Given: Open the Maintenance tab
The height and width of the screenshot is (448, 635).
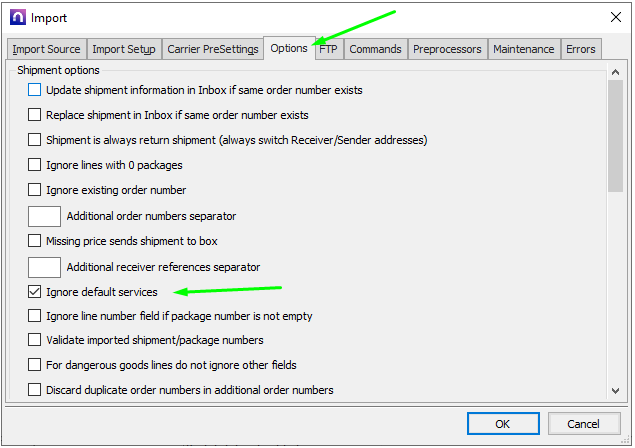Looking at the screenshot, I should click(523, 49).
